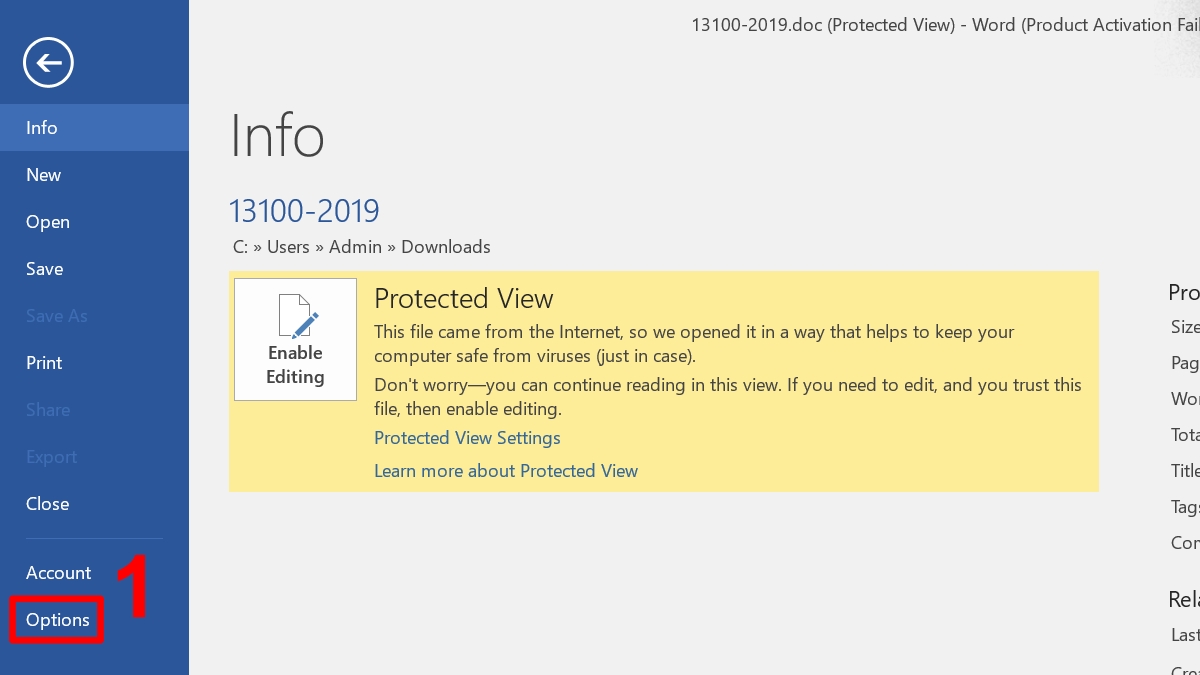Save the current document
Image resolution: width=1200 pixels, height=675 pixels.
44,268
